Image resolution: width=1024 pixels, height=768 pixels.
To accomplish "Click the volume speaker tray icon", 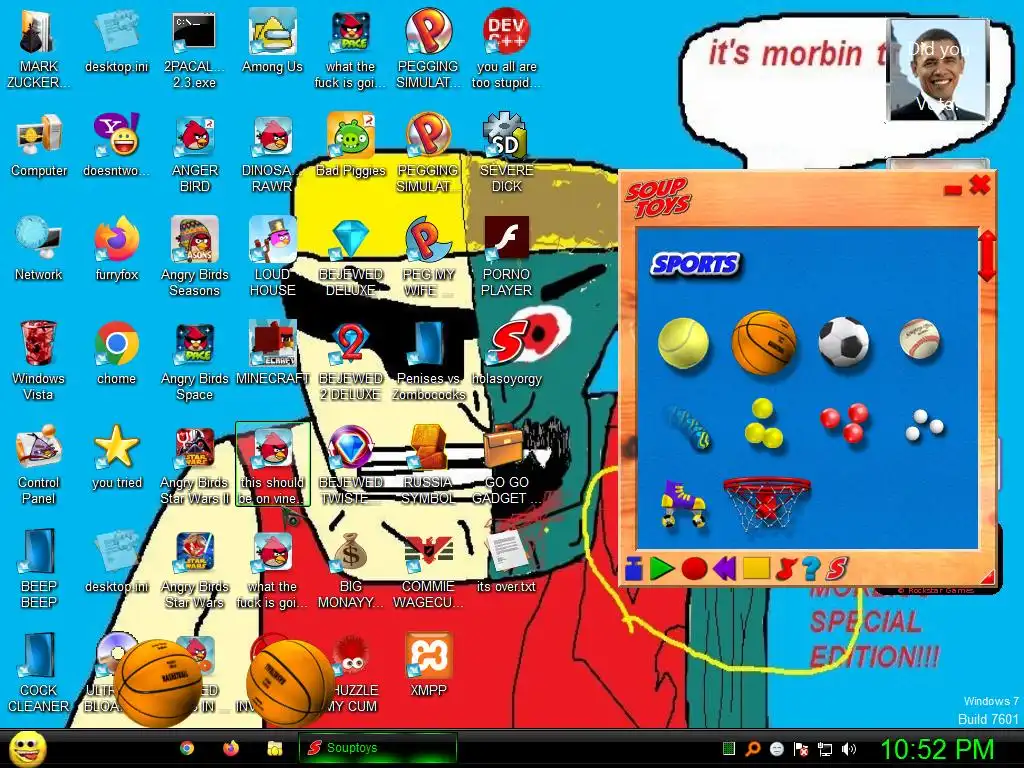I will point(849,749).
